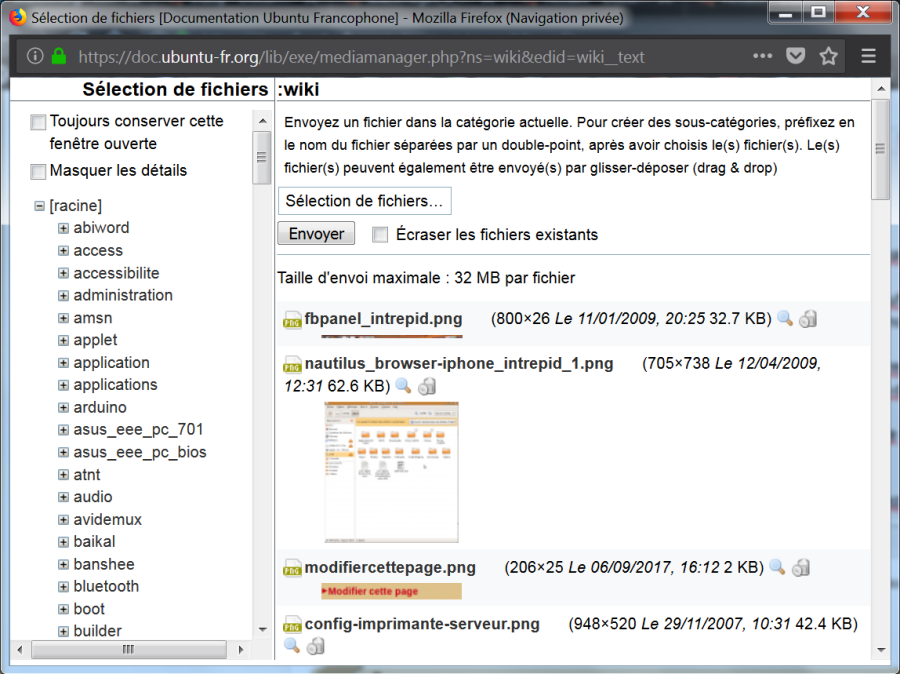The height and width of the screenshot is (674, 900).
Task: Click the Pocket save icon in the address bar
Action: click(795, 56)
